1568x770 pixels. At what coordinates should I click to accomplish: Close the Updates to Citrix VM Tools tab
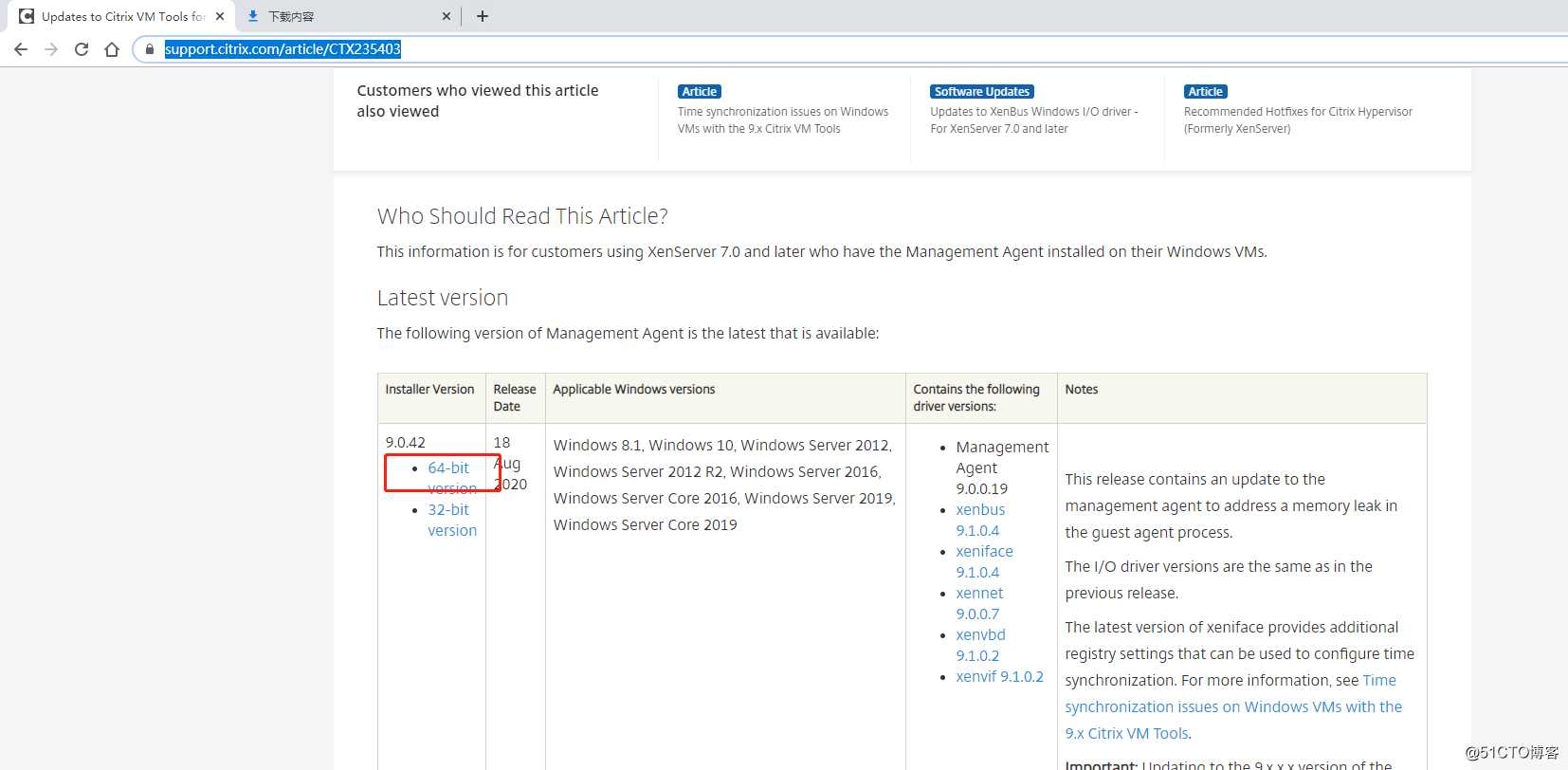tap(220, 16)
